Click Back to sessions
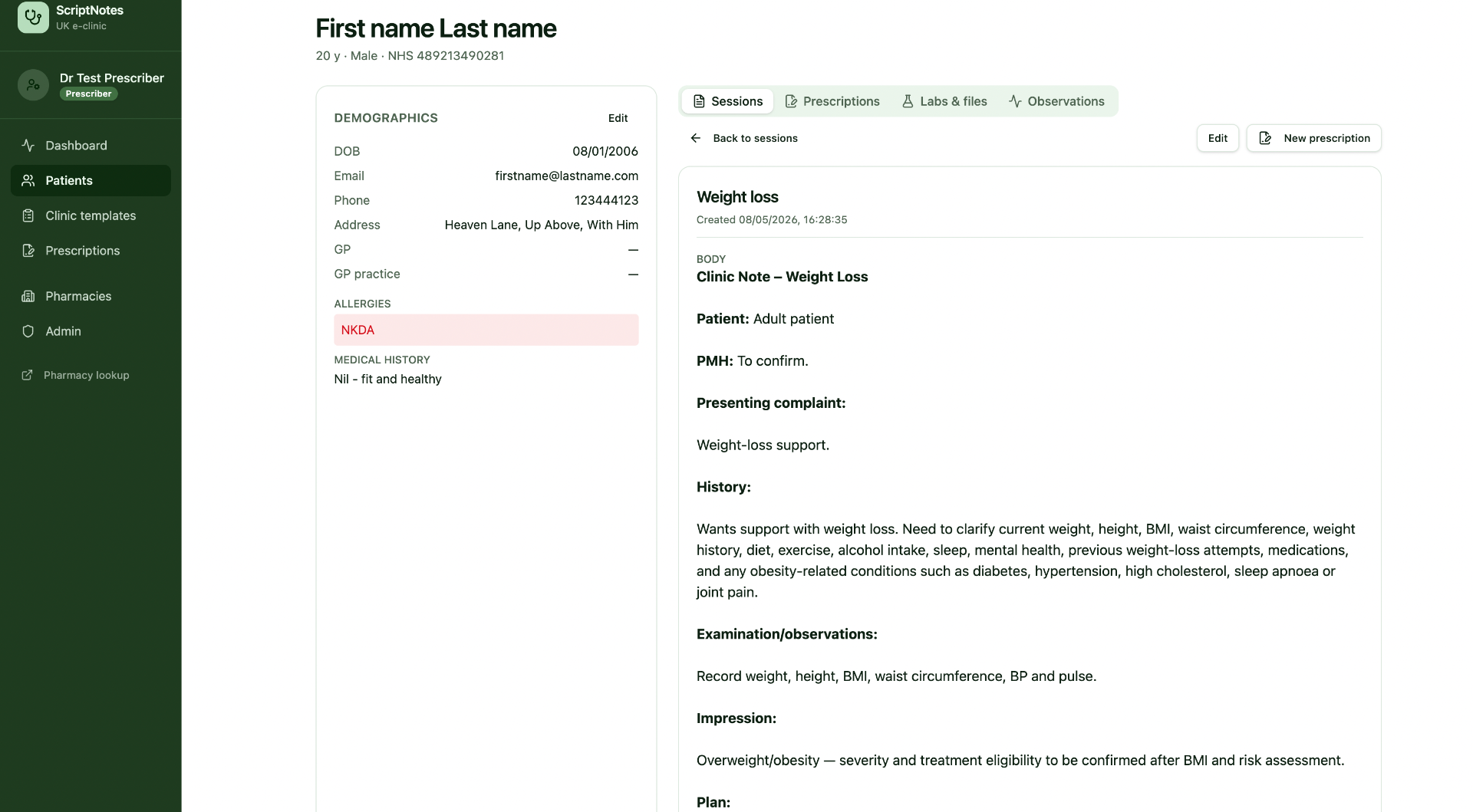The height and width of the screenshot is (812, 1473). [x=744, y=138]
